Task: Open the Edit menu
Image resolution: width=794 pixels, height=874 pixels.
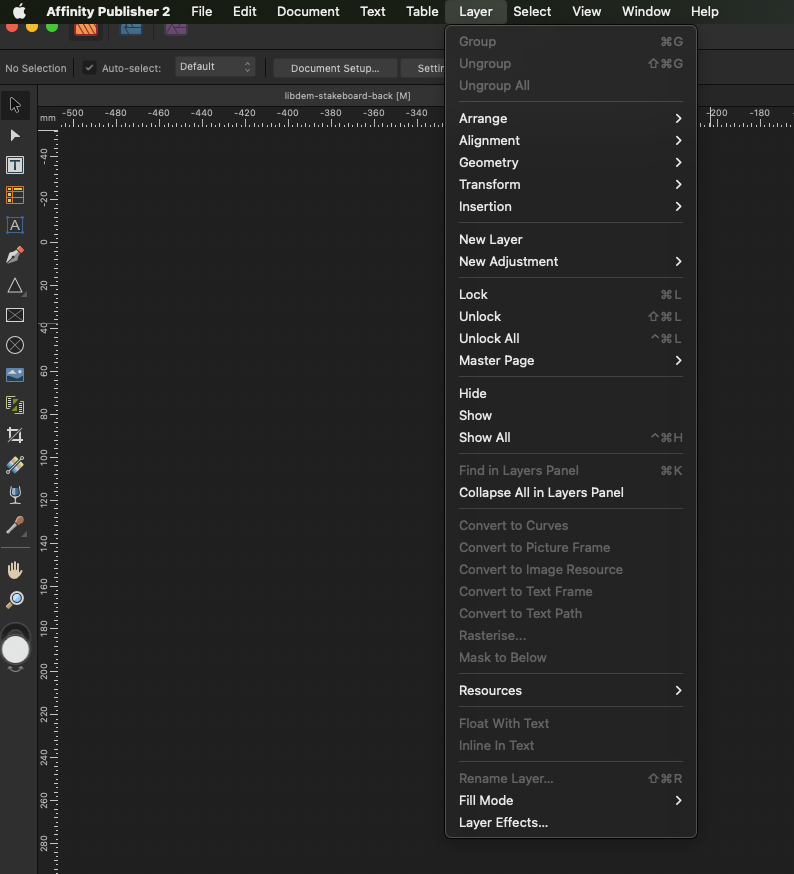Action: tap(244, 11)
